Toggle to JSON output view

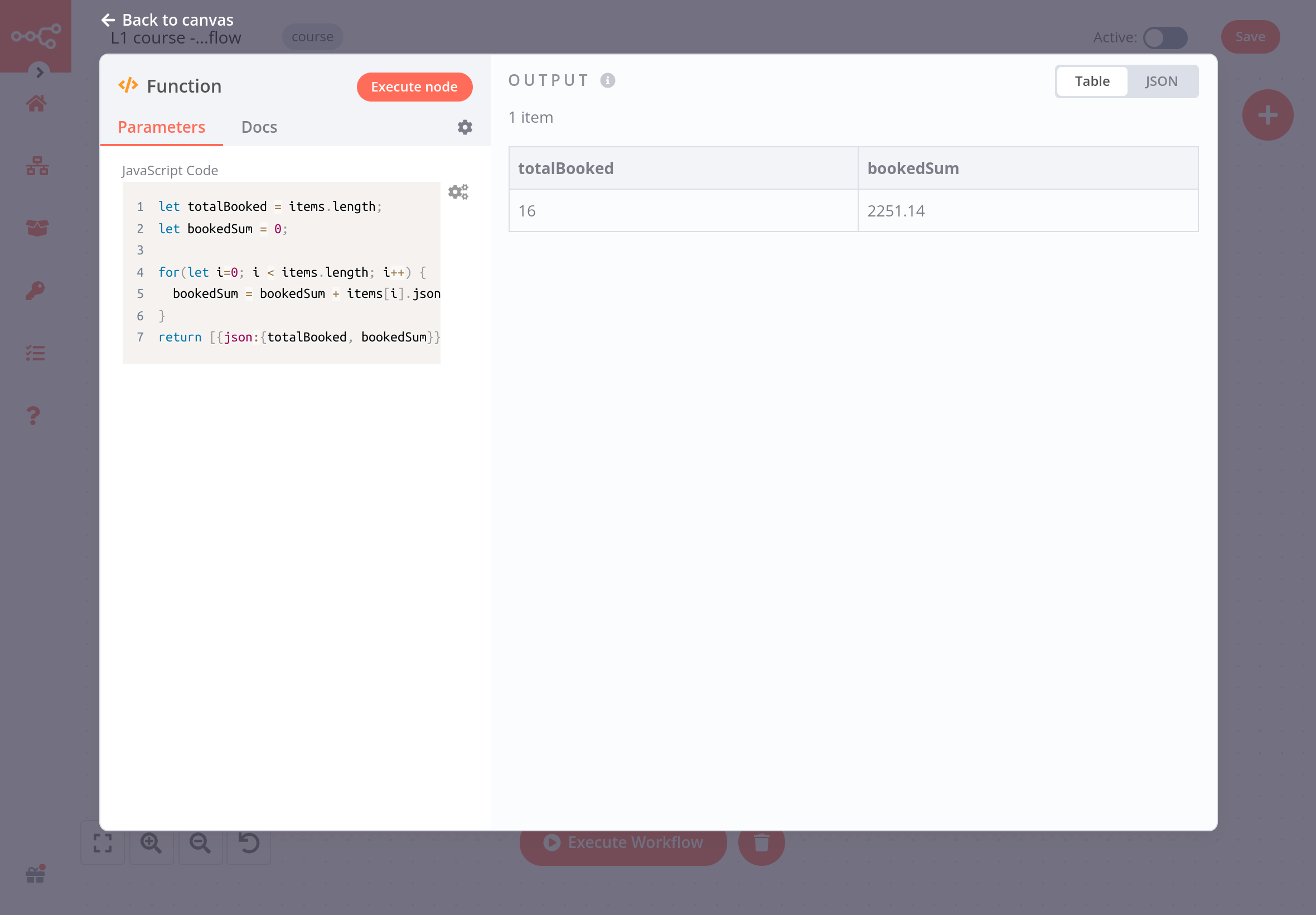click(x=1159, y=81)
